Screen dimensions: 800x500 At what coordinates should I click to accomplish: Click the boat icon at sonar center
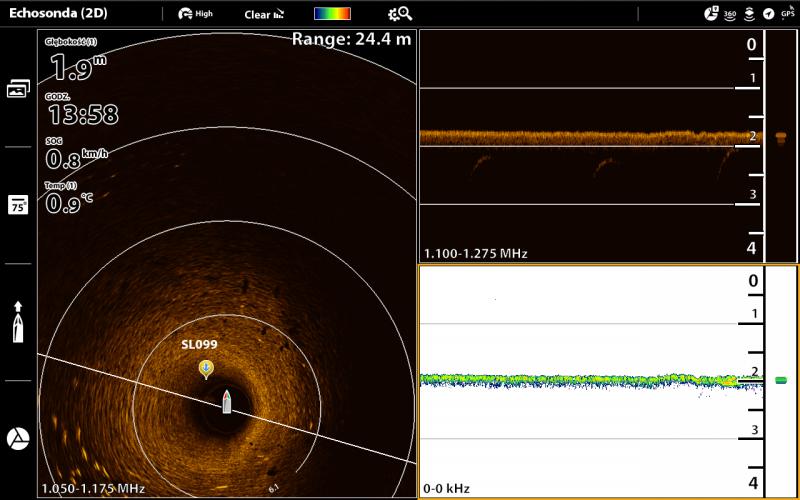[x=227, y=402]
